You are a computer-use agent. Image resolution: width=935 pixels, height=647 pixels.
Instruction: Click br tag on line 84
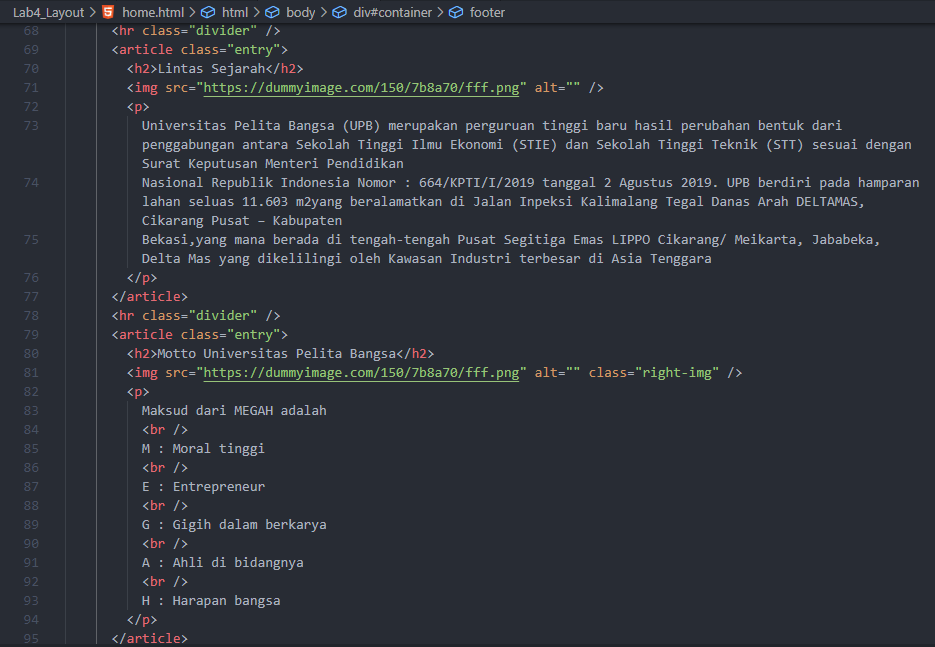pyautogui.click(x=165, y=430)
